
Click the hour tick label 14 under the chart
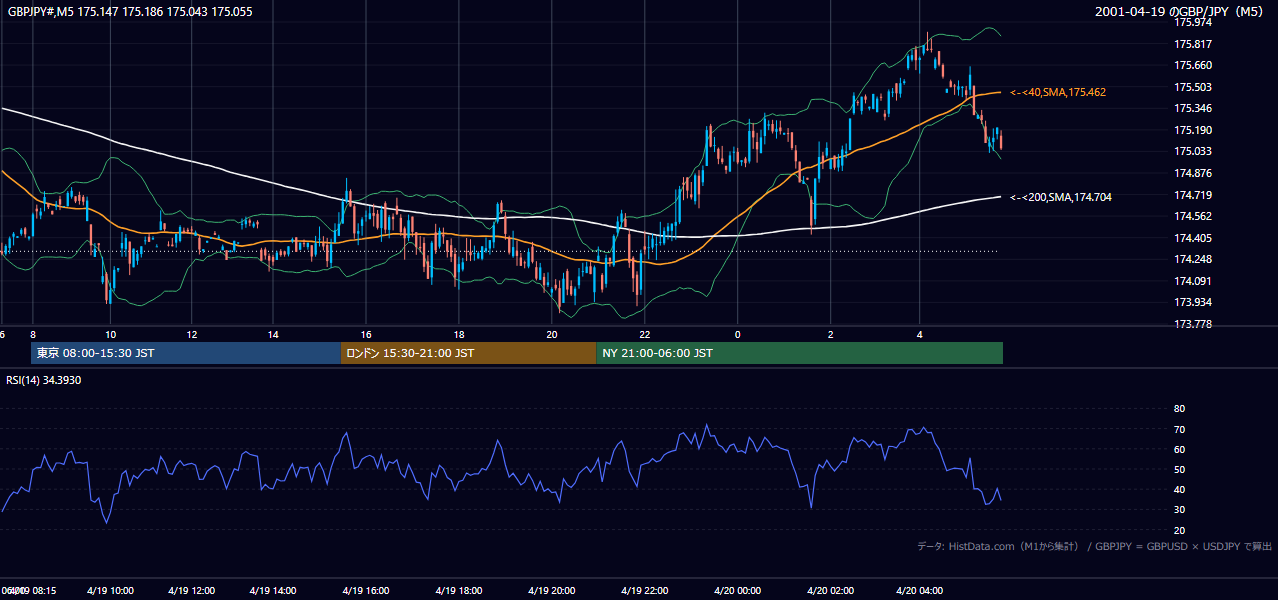273,335
